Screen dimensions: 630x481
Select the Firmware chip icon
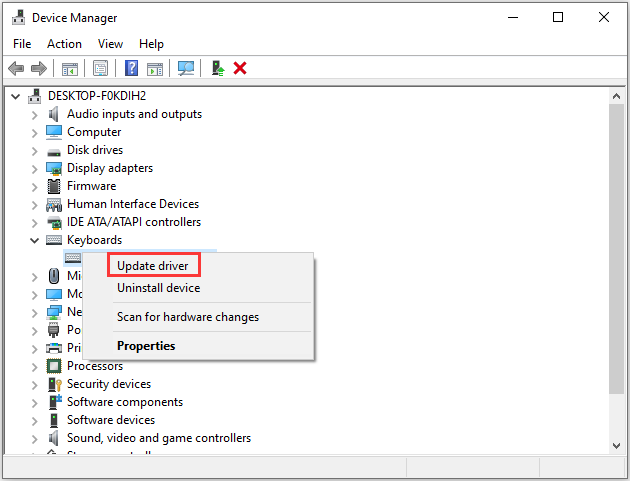coord(54,186)
